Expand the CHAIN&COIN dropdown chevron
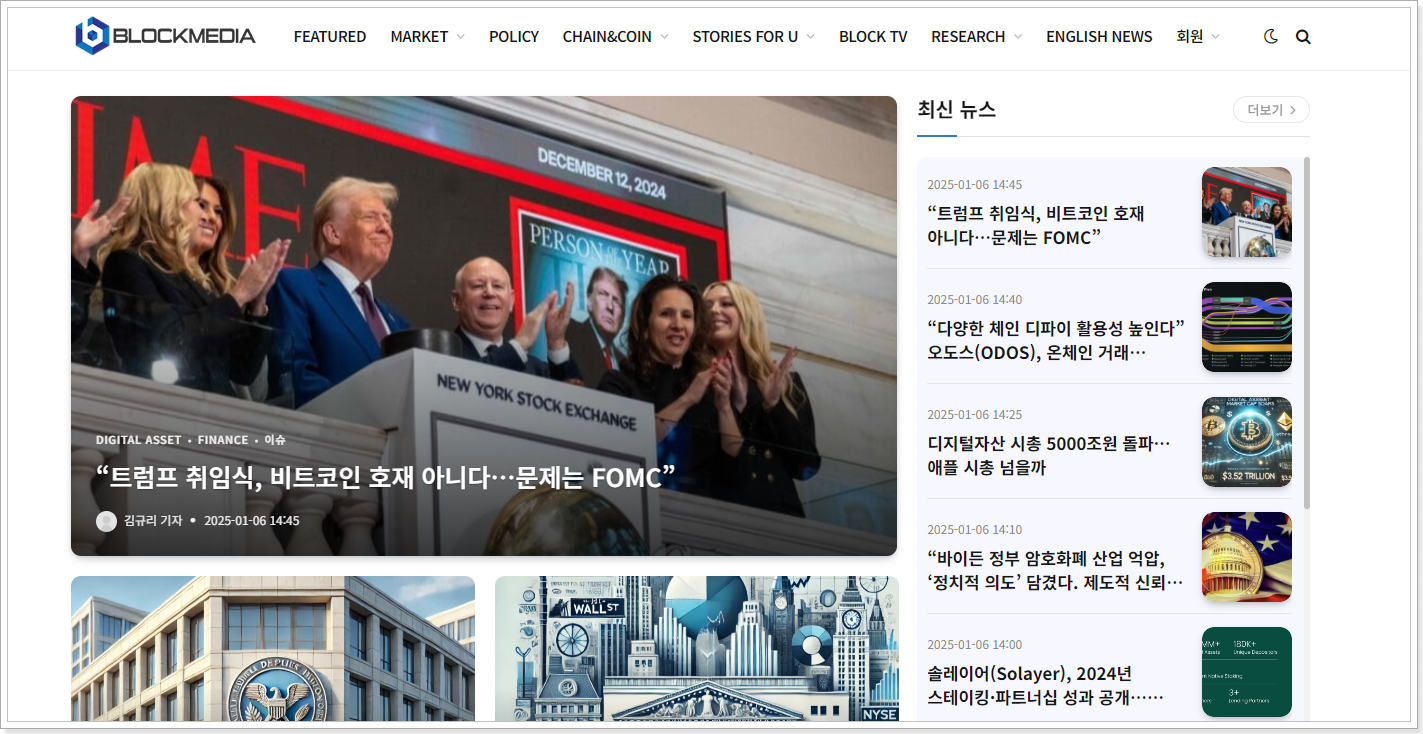The image size is (1423, 734). [x=664, y=37]
